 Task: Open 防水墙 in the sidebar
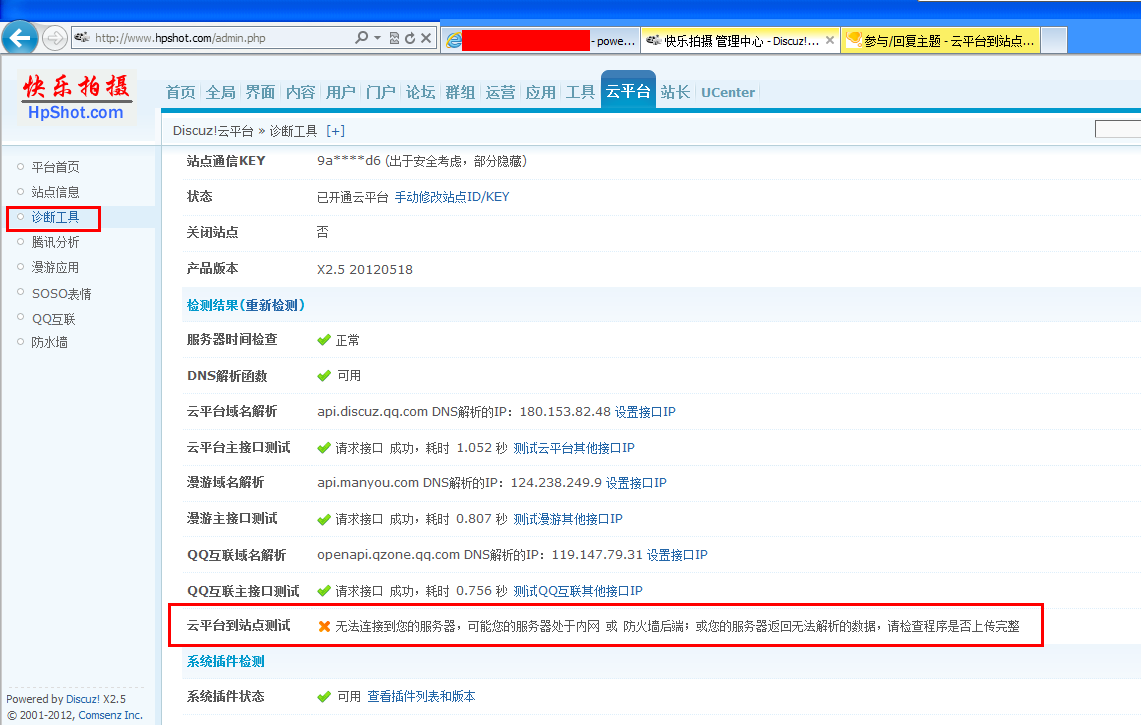click(x=49, y=342)
